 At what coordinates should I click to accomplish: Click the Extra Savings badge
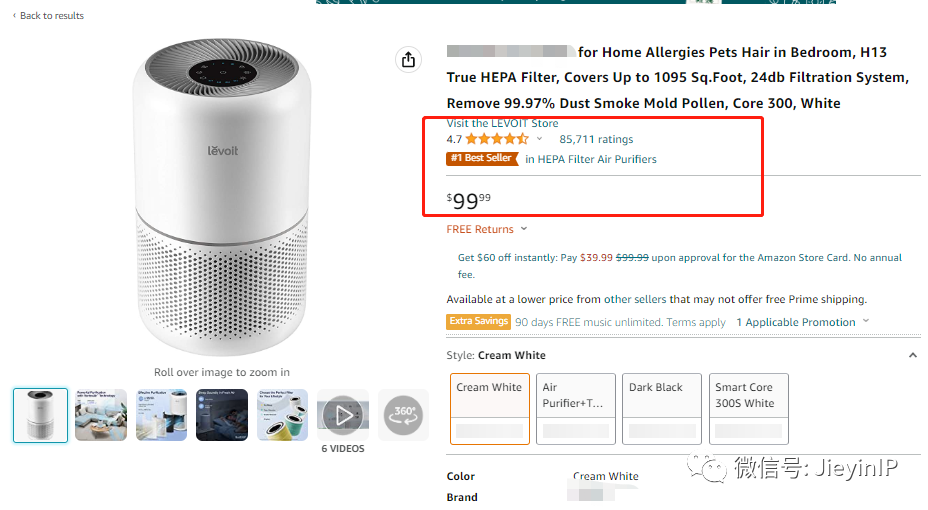pyautogui.click(x=479, y=322)
